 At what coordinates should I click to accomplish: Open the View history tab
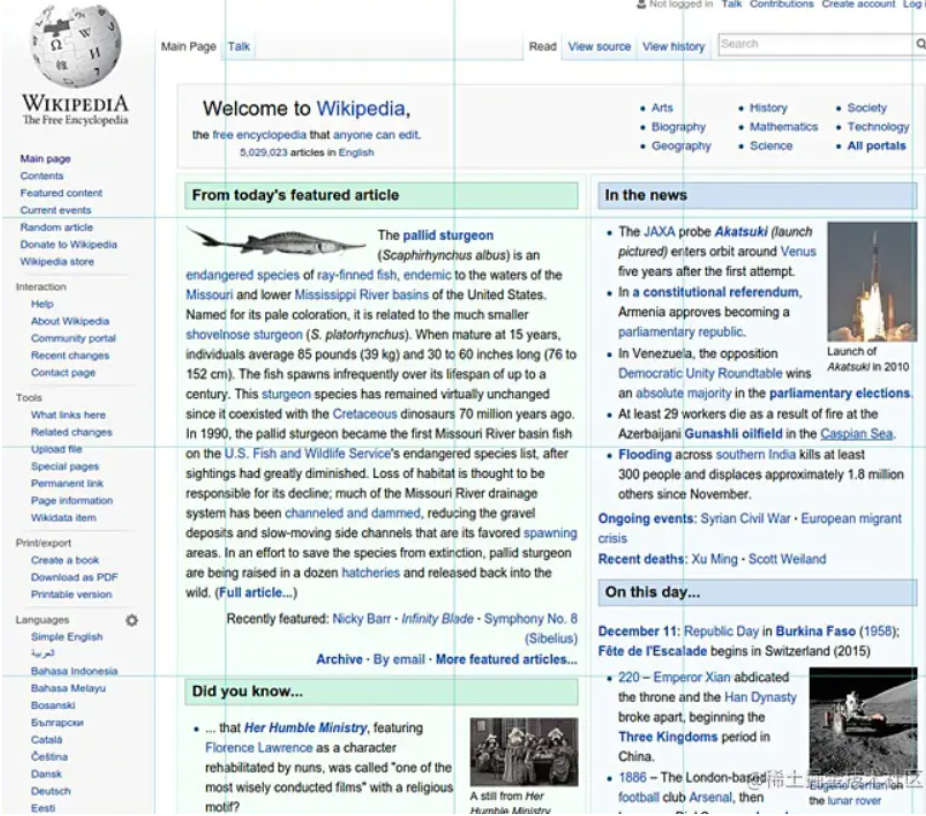[x=673, y=47]
